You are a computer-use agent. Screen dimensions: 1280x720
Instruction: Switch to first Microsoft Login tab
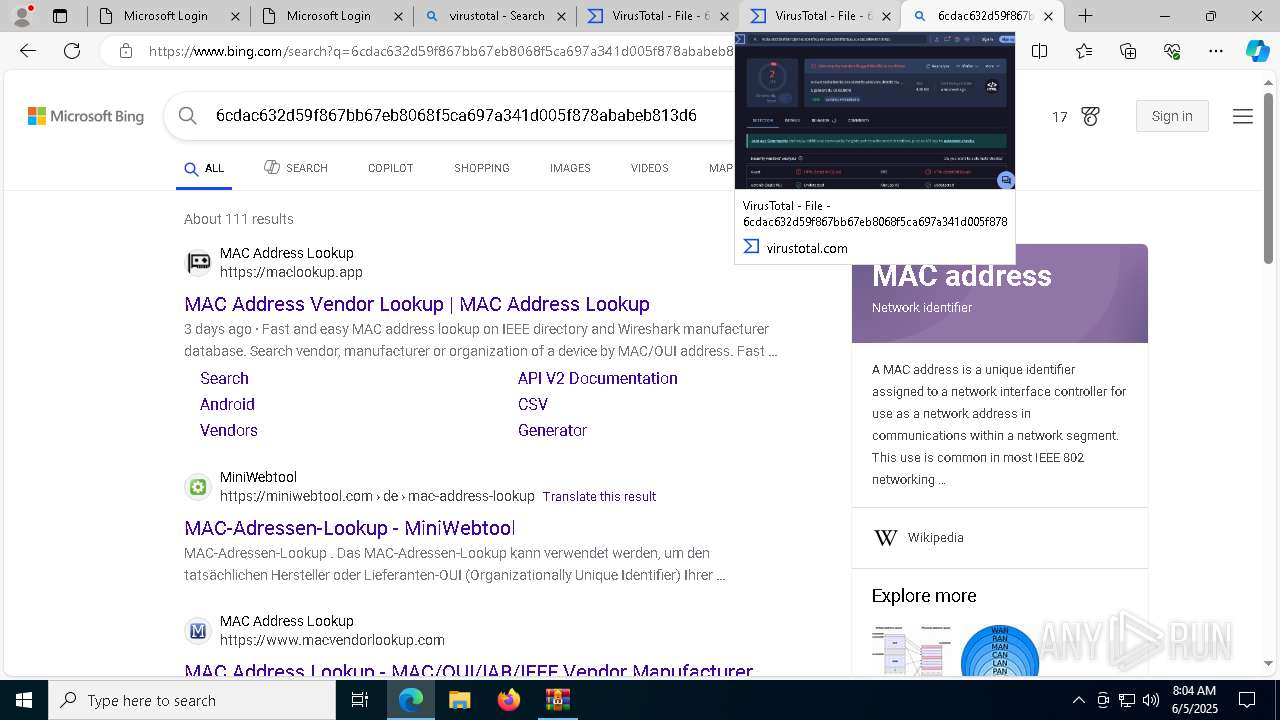point(169,16)
